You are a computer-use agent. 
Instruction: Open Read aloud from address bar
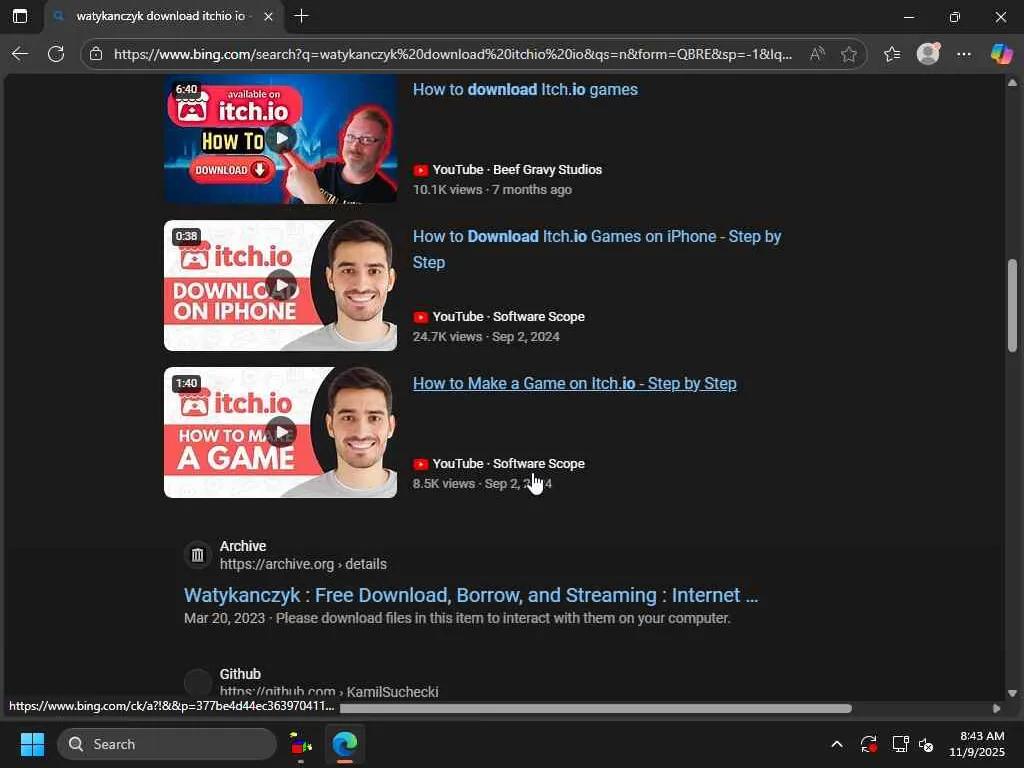click(817, 54)
